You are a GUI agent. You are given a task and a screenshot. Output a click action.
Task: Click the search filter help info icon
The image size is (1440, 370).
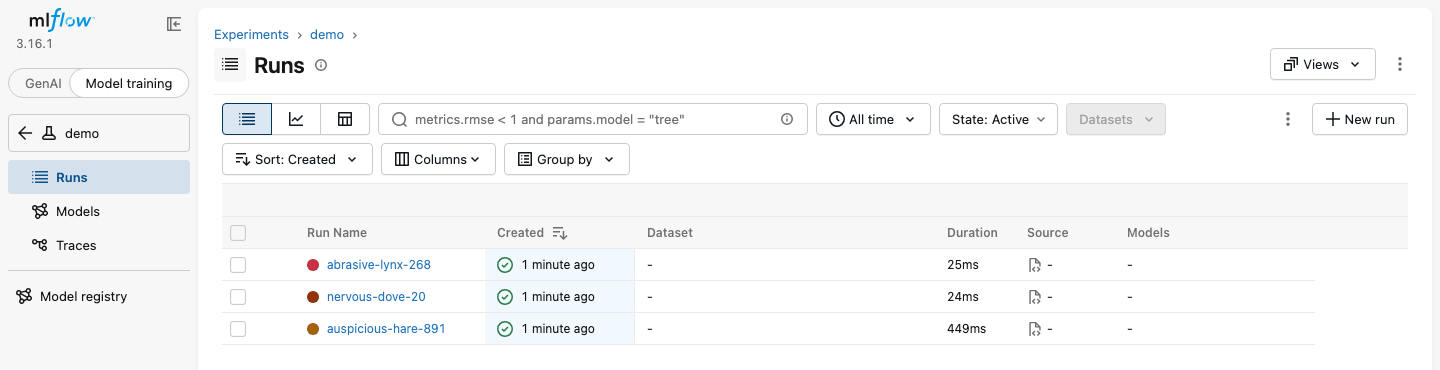click(787, 119)
